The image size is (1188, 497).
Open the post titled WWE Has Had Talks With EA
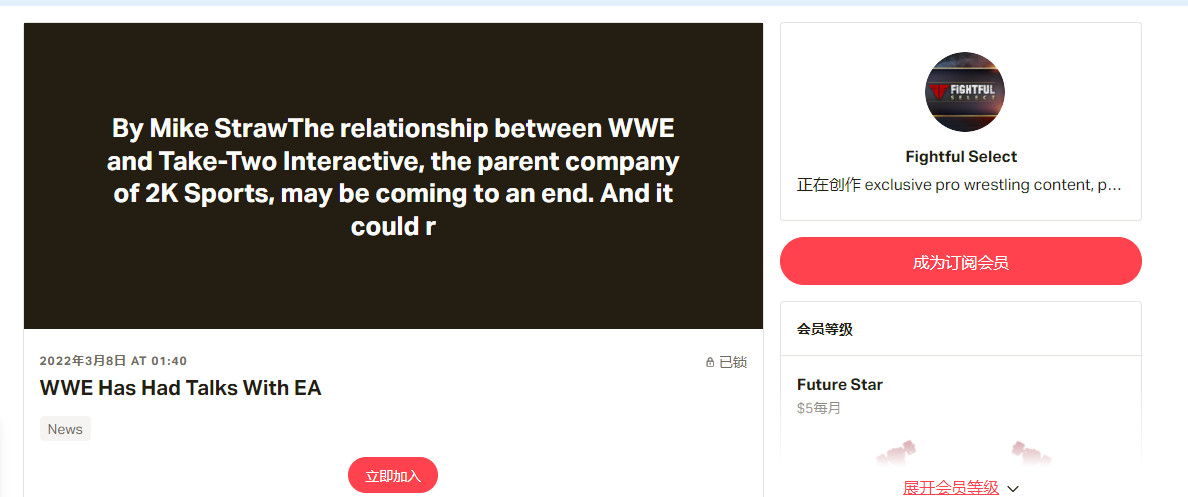180,388
